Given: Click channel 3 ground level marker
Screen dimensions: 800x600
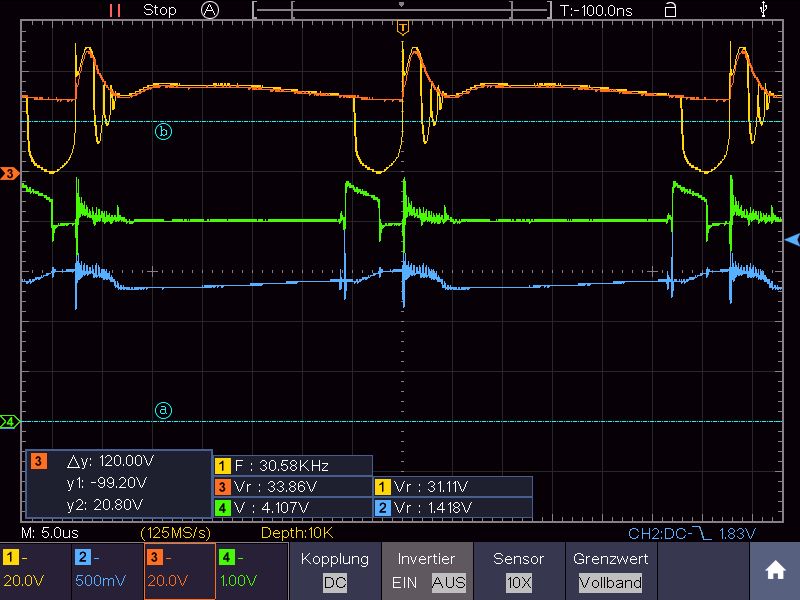Looking at the screenshot, I should [x=10, y=173].
